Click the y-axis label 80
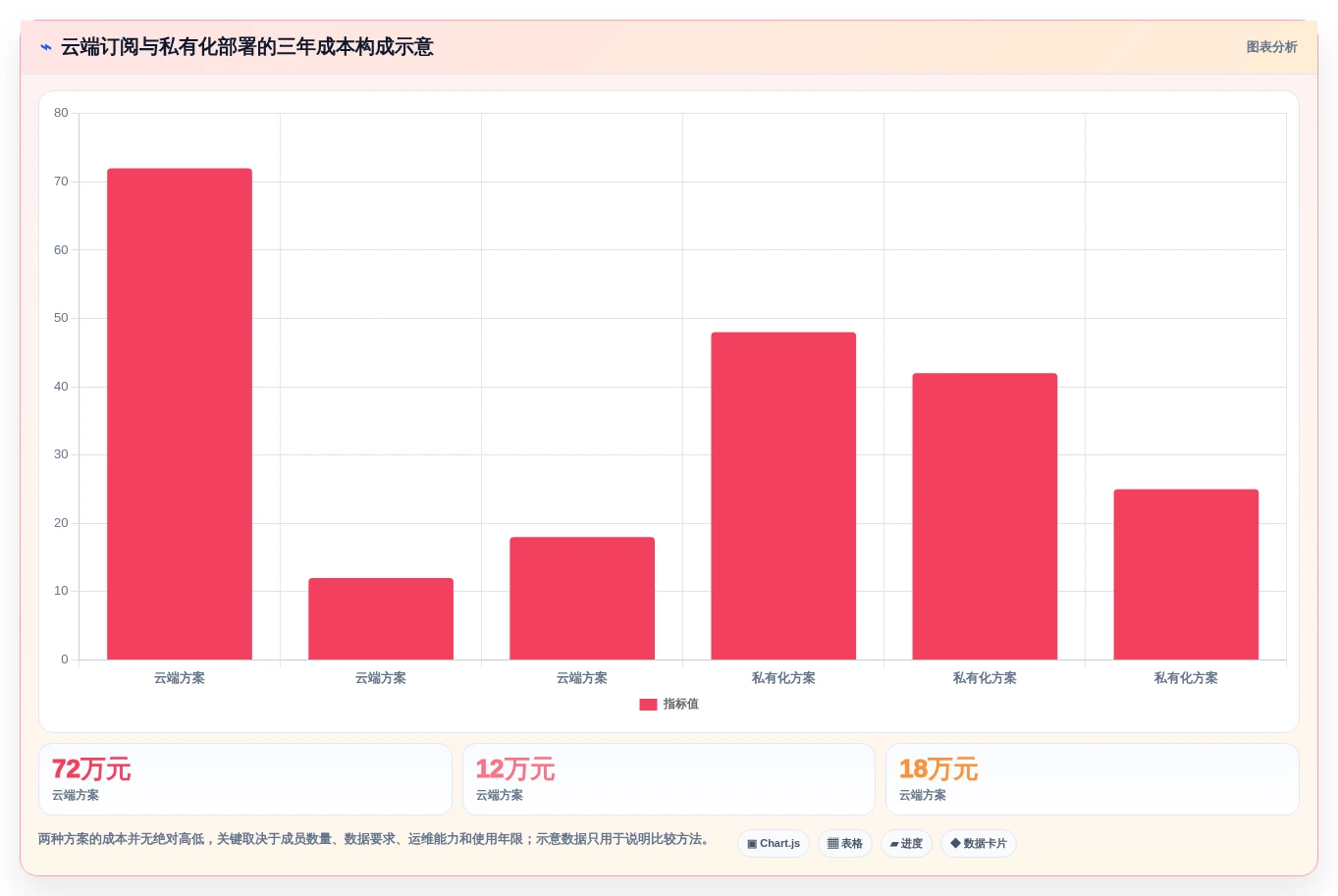Image resolution: width=1338 pixels, height=896 pixels. tap(61, 113)
